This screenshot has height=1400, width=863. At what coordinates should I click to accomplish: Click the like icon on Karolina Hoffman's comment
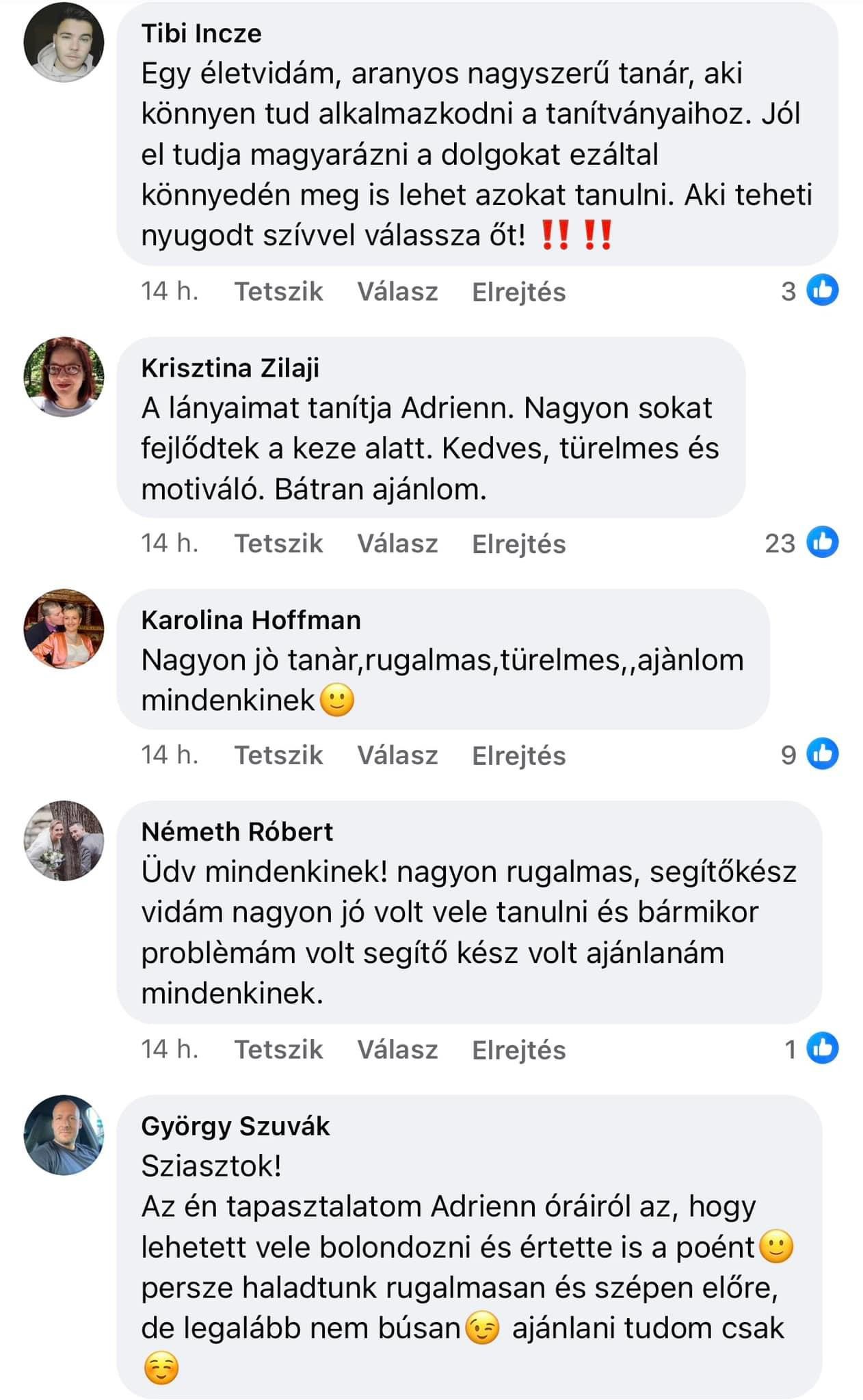click(822, 754)
